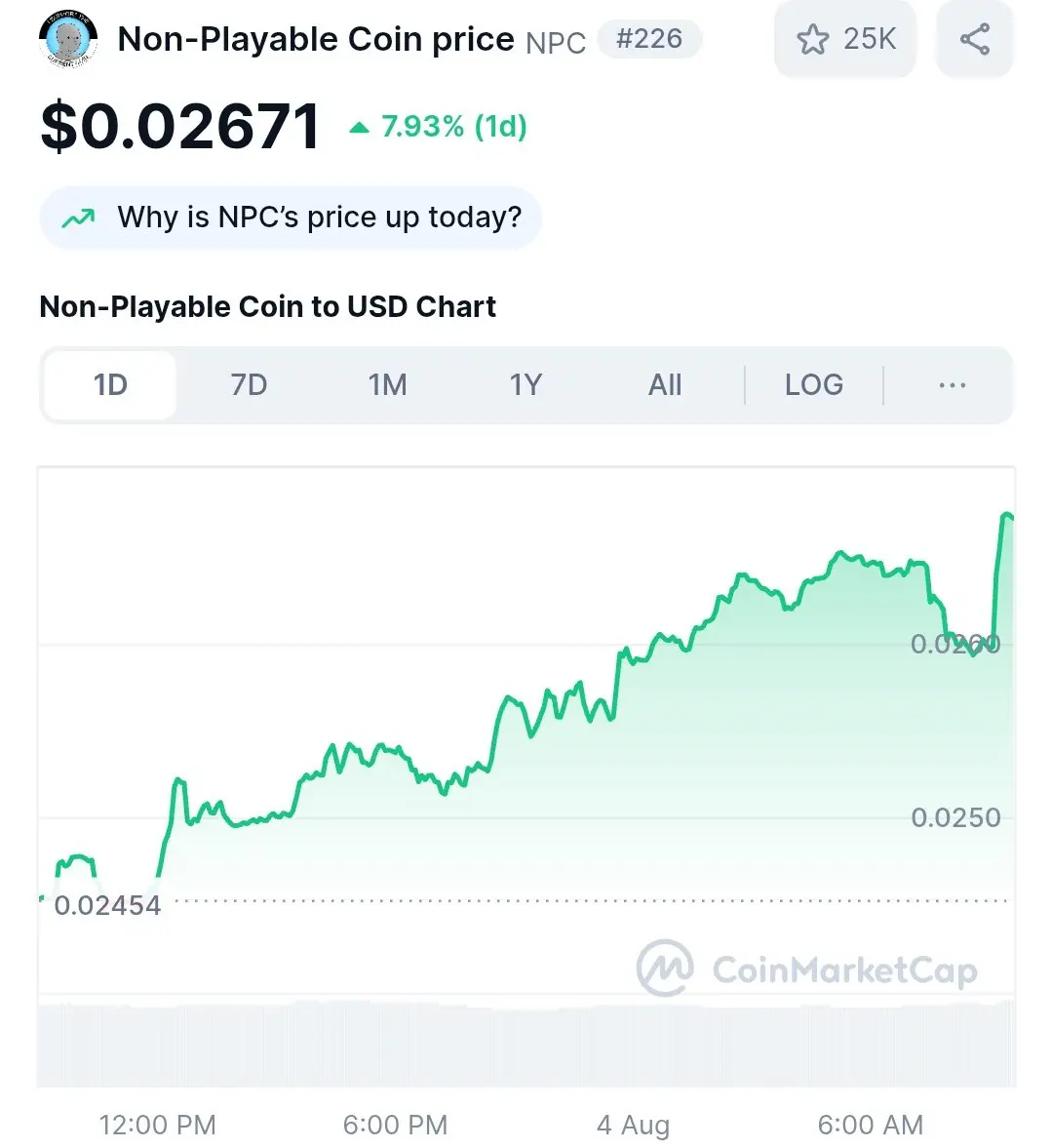
Task: Click the CoinMarketCap watermark logo
Action: pos(806,969)
